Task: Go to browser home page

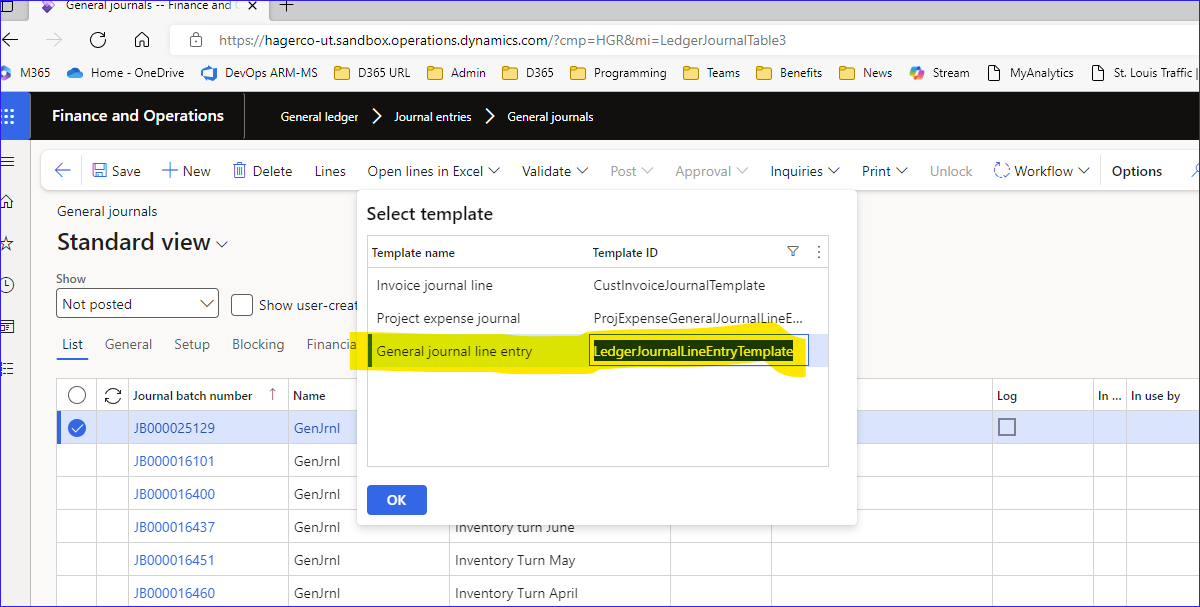Action: pyautogui.click(x=142, y=40)
